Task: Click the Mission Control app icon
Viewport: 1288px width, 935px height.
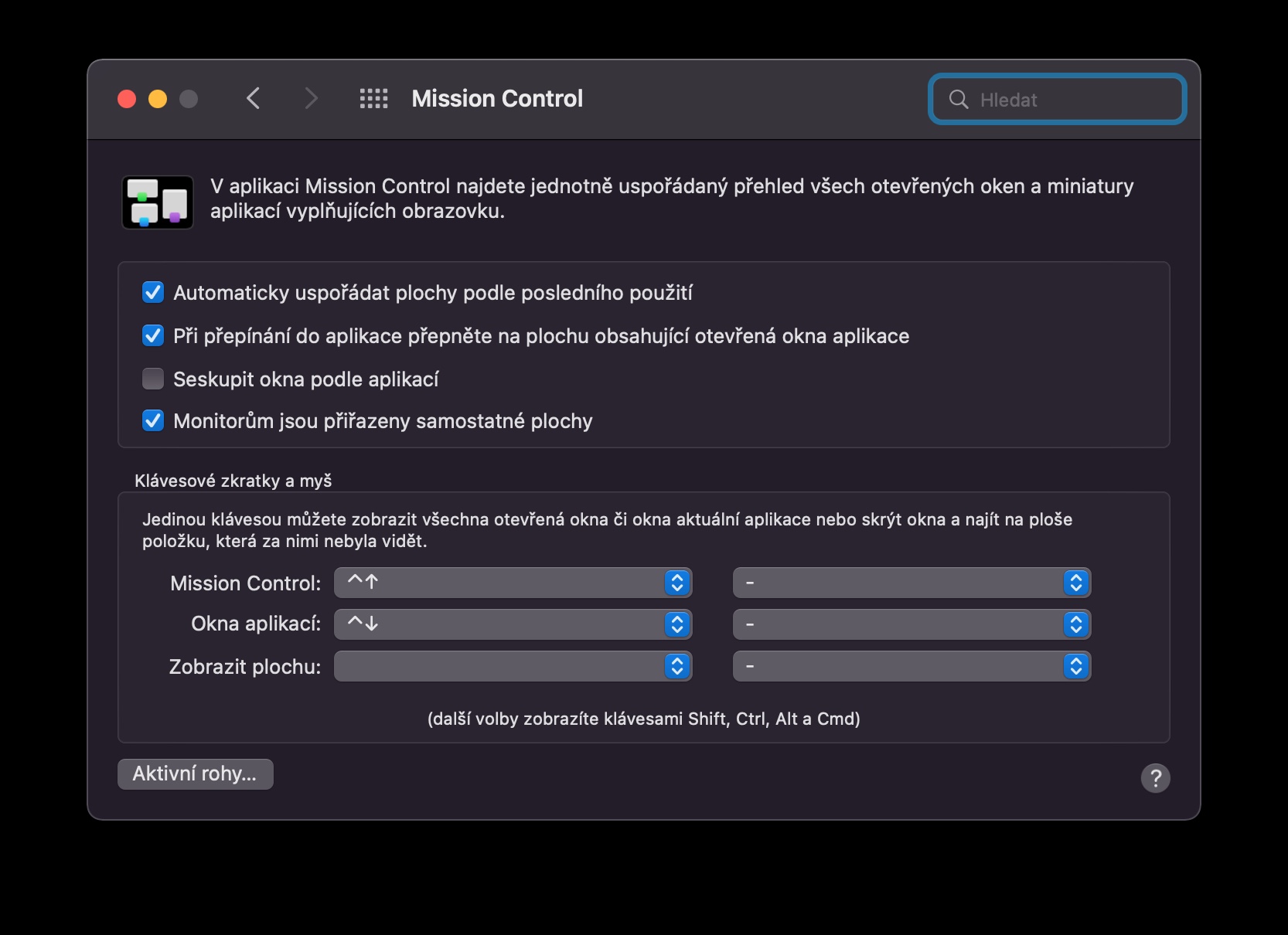Action: click(158, 202)
